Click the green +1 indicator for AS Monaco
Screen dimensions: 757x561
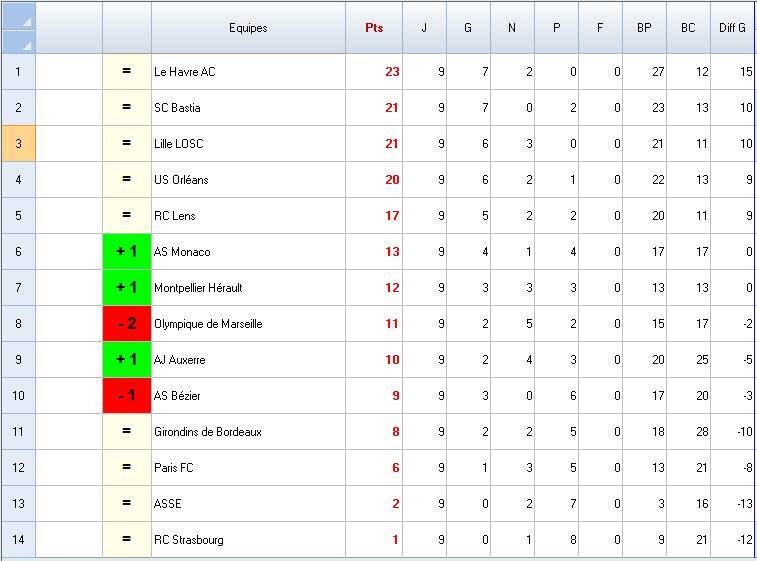pyautogui.click(x=127, y=252)
